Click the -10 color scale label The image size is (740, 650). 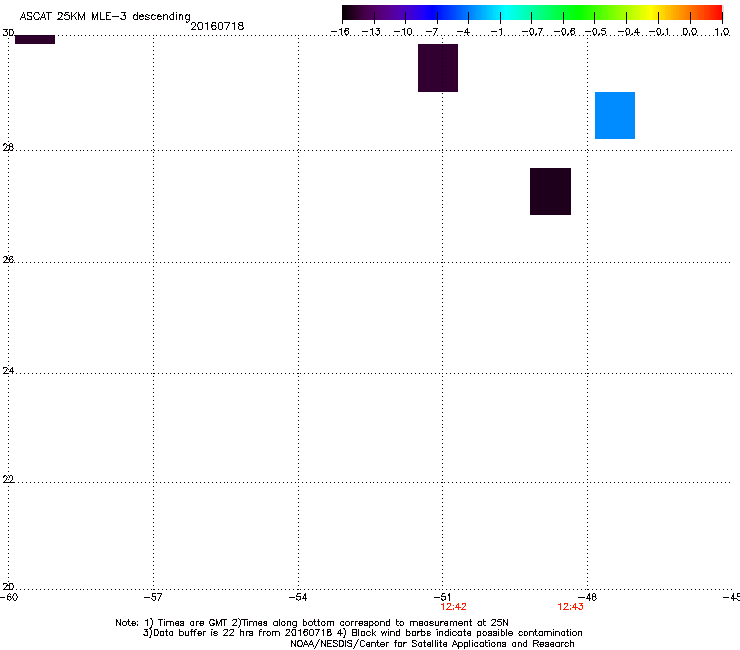pyautogui.click(x=403, y=32)
